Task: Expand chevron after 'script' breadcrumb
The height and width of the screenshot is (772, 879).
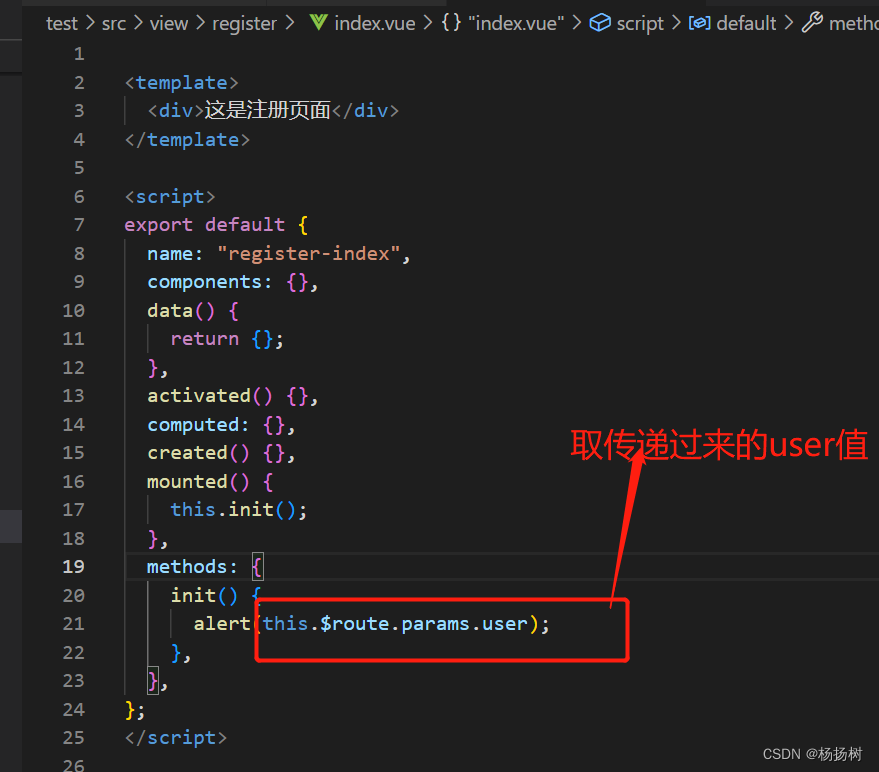Action: [x=677, y=23]
